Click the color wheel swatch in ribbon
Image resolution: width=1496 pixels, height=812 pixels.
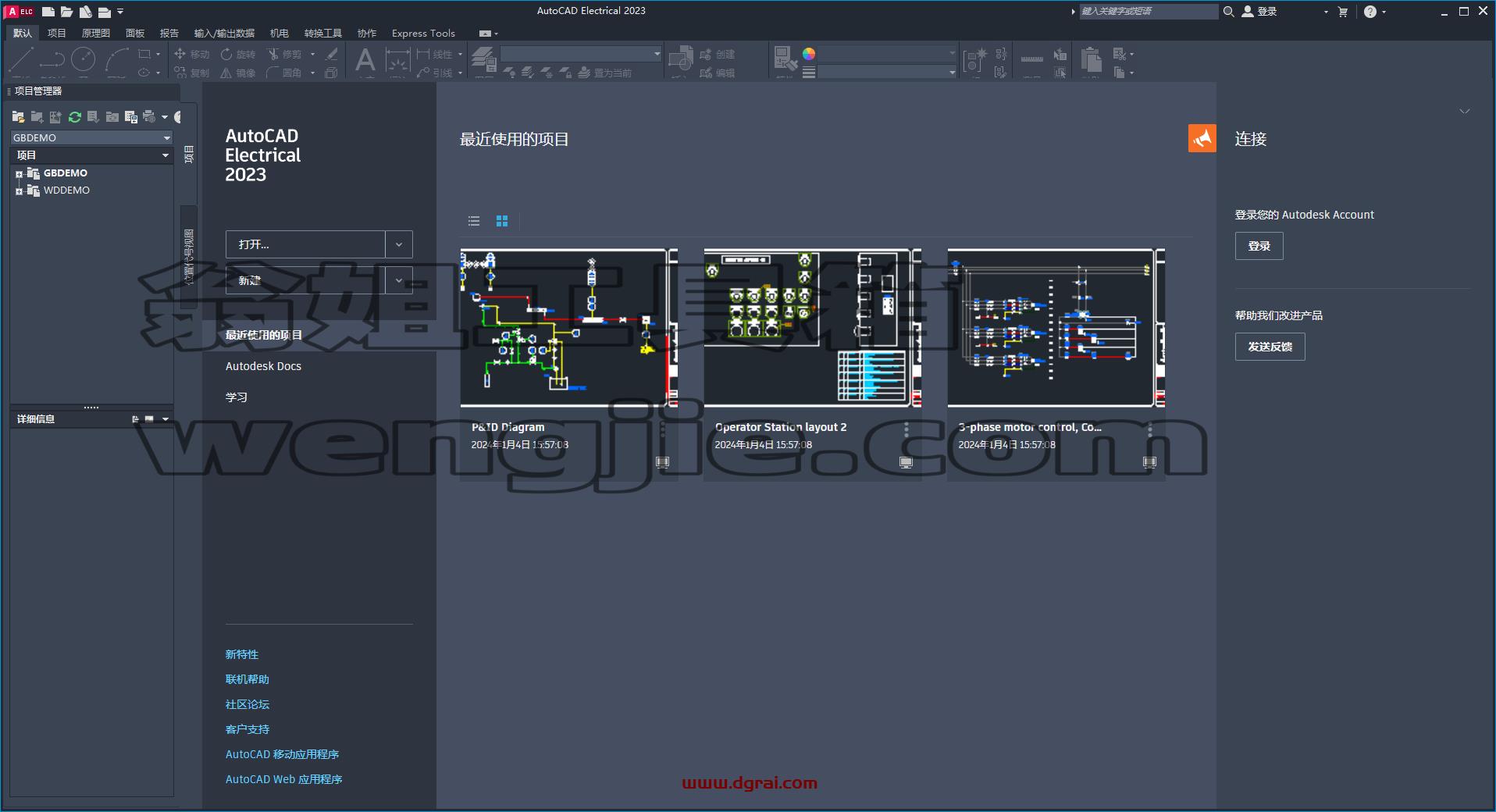click(809, 54)
